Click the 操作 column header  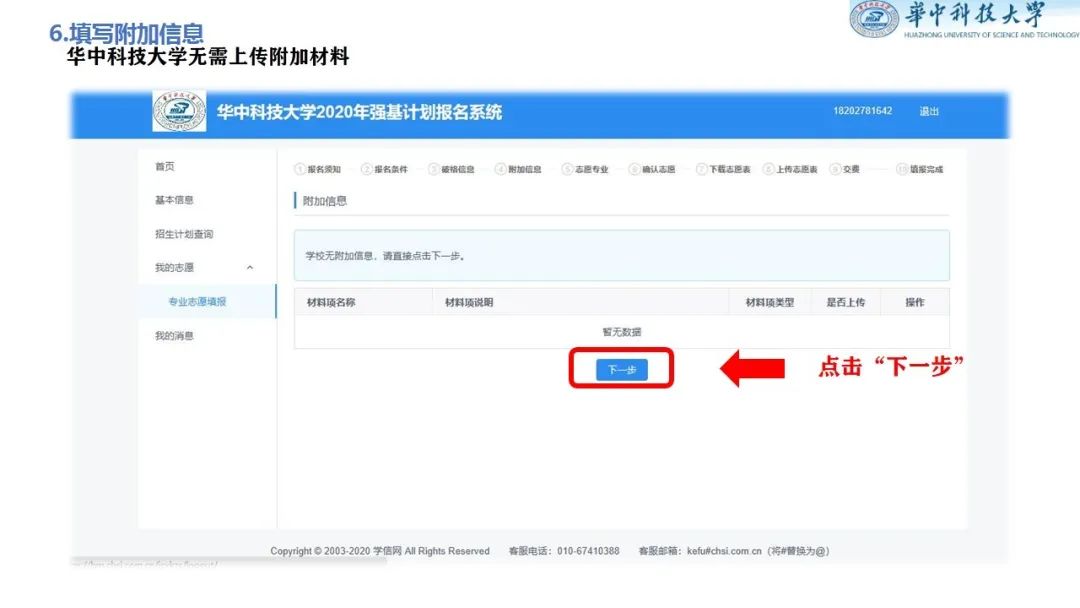(x=915, y=302)
